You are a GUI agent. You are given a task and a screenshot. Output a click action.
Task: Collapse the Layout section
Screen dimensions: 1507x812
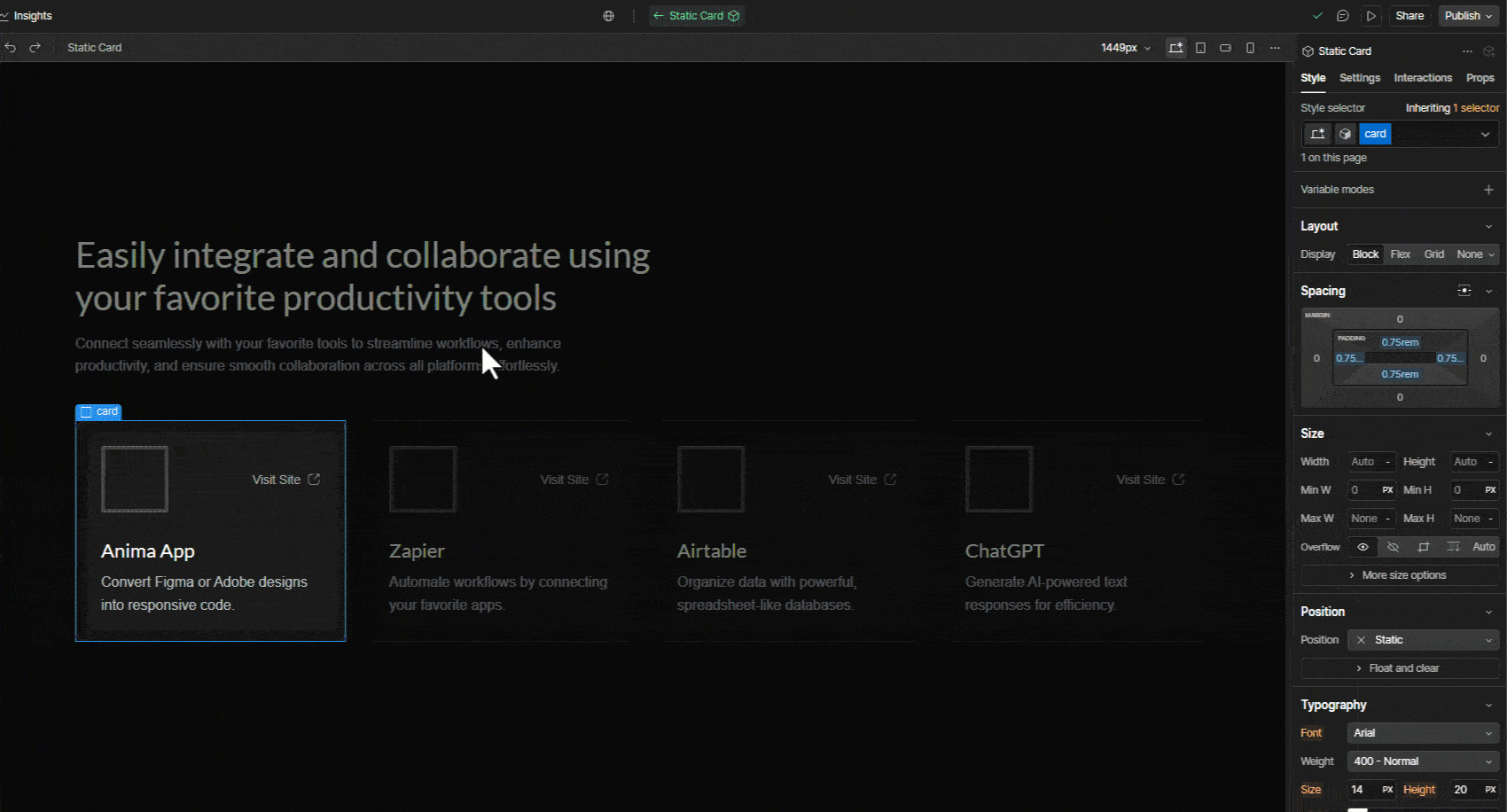(x=1488, y=227)
